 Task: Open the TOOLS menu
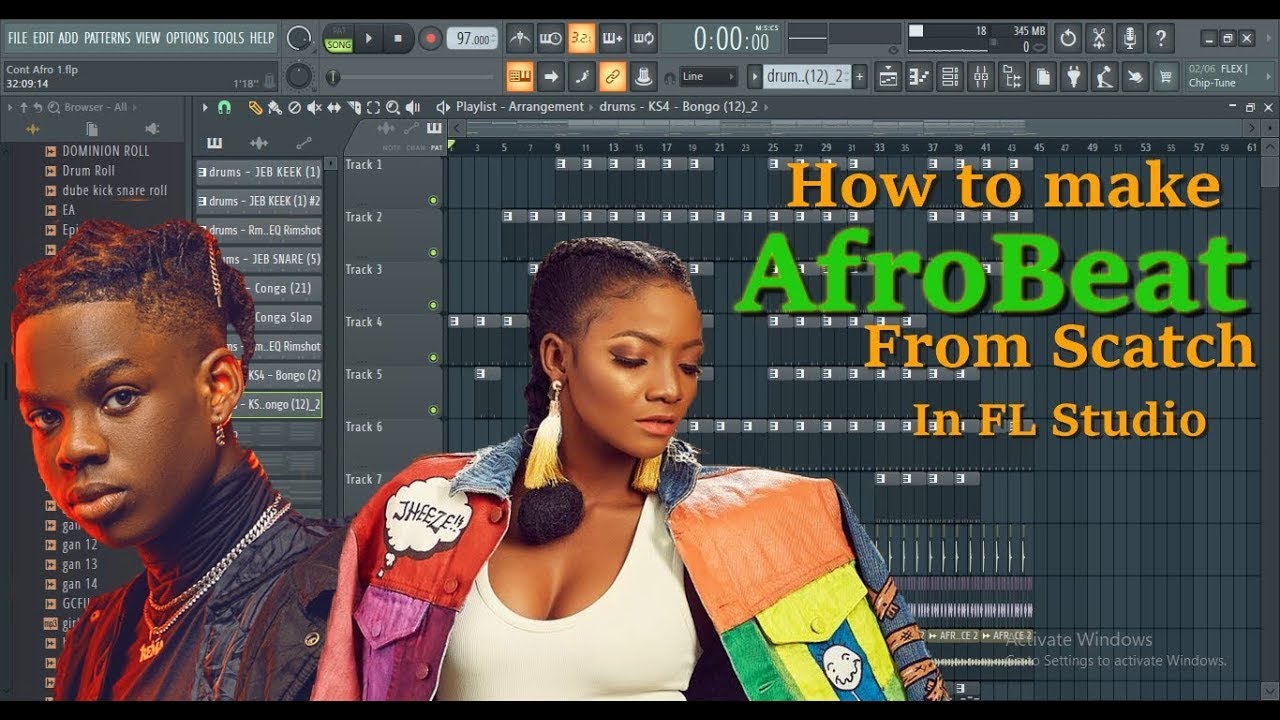[228, 38]
